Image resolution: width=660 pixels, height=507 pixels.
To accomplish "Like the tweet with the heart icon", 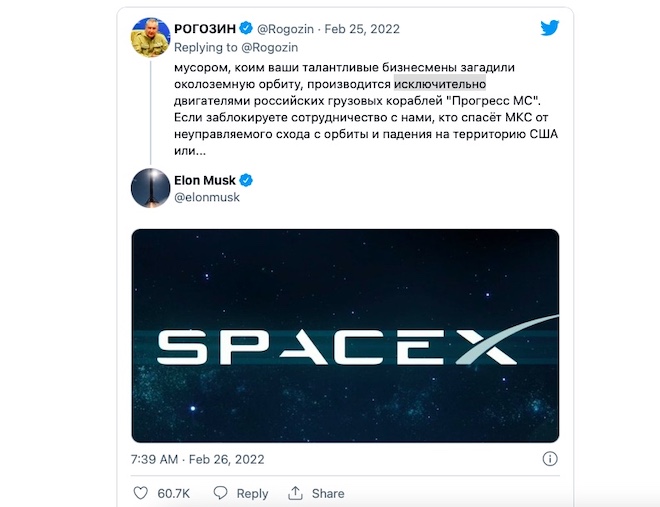I will (140, 493).
